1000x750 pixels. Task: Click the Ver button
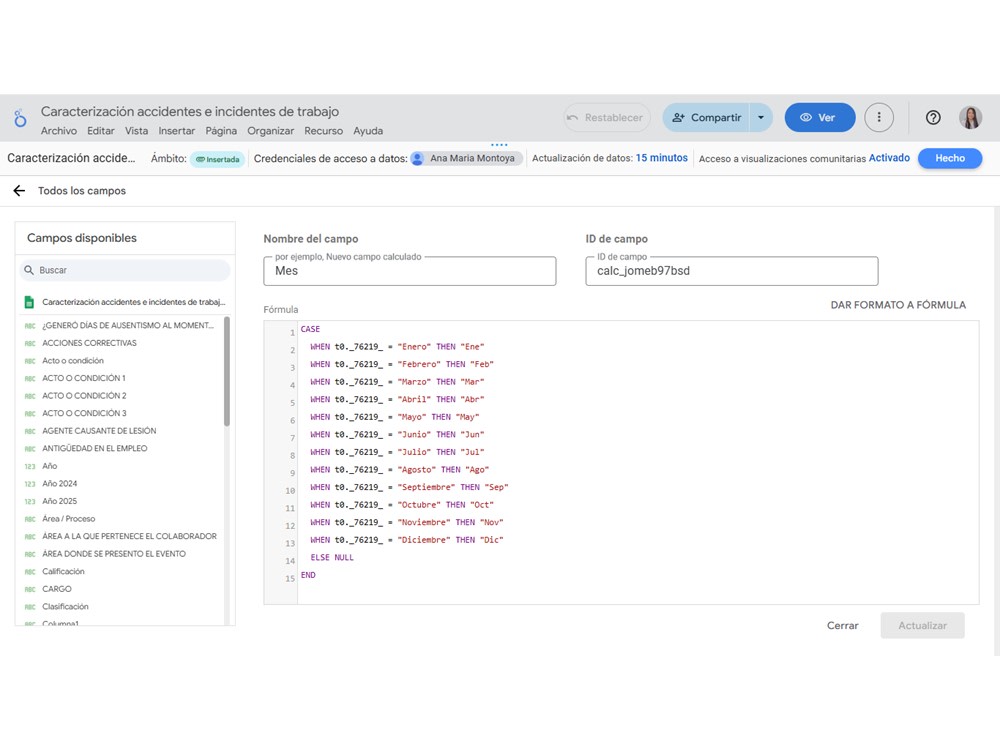pyautogui.click(x=820, y=117)
